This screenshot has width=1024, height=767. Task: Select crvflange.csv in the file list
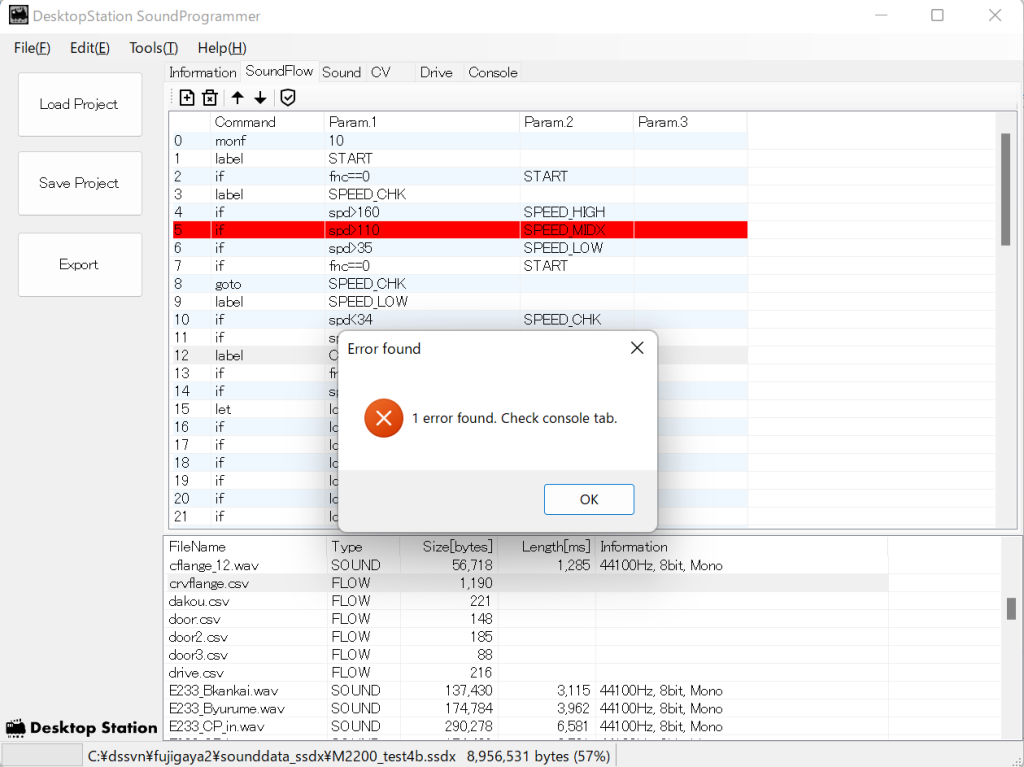(x=209, y=583)
